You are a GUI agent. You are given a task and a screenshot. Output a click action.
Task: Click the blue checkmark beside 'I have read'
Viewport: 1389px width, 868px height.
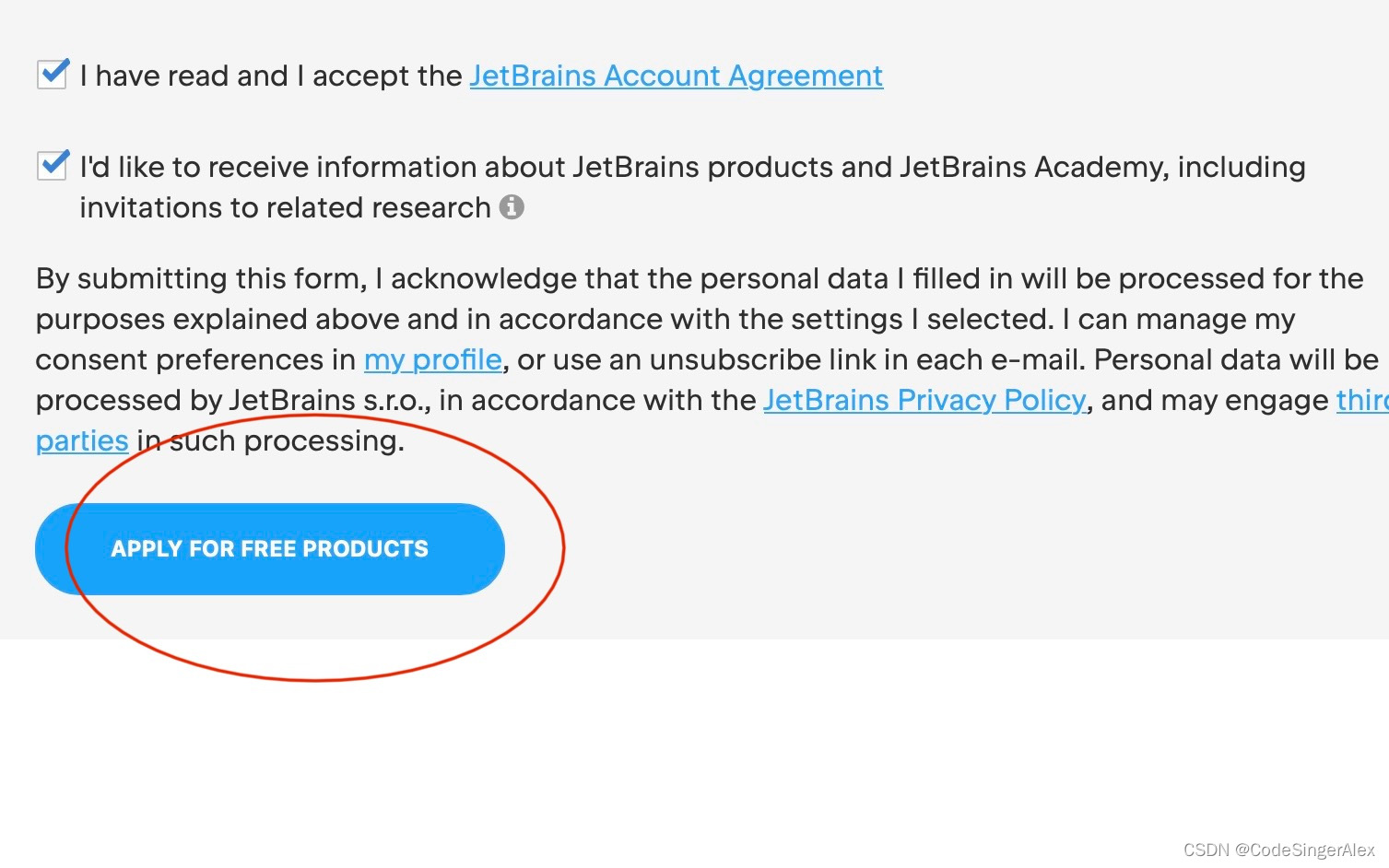[53, 72]
